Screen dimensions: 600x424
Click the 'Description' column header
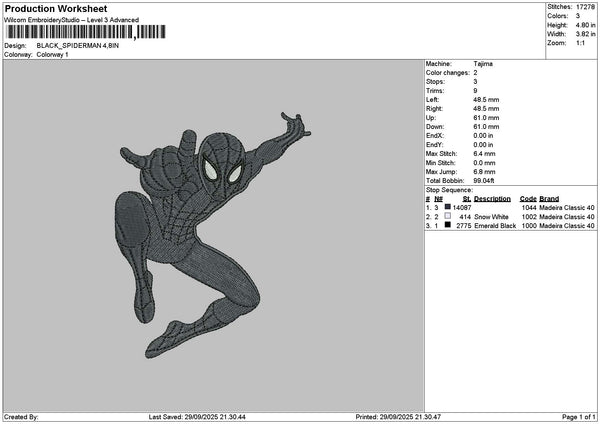pos(492,199)
